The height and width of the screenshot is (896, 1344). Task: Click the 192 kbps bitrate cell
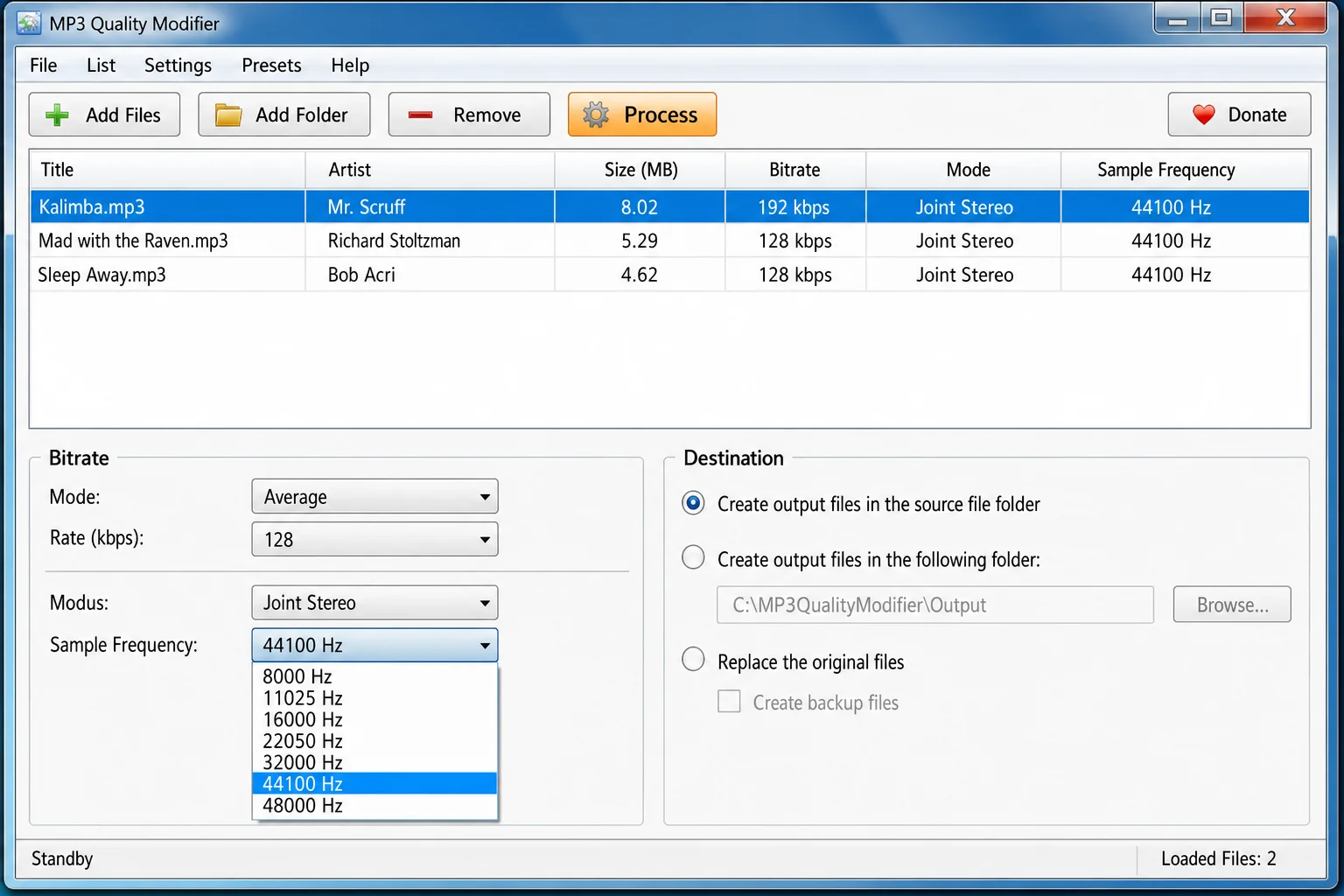(794, 207)
